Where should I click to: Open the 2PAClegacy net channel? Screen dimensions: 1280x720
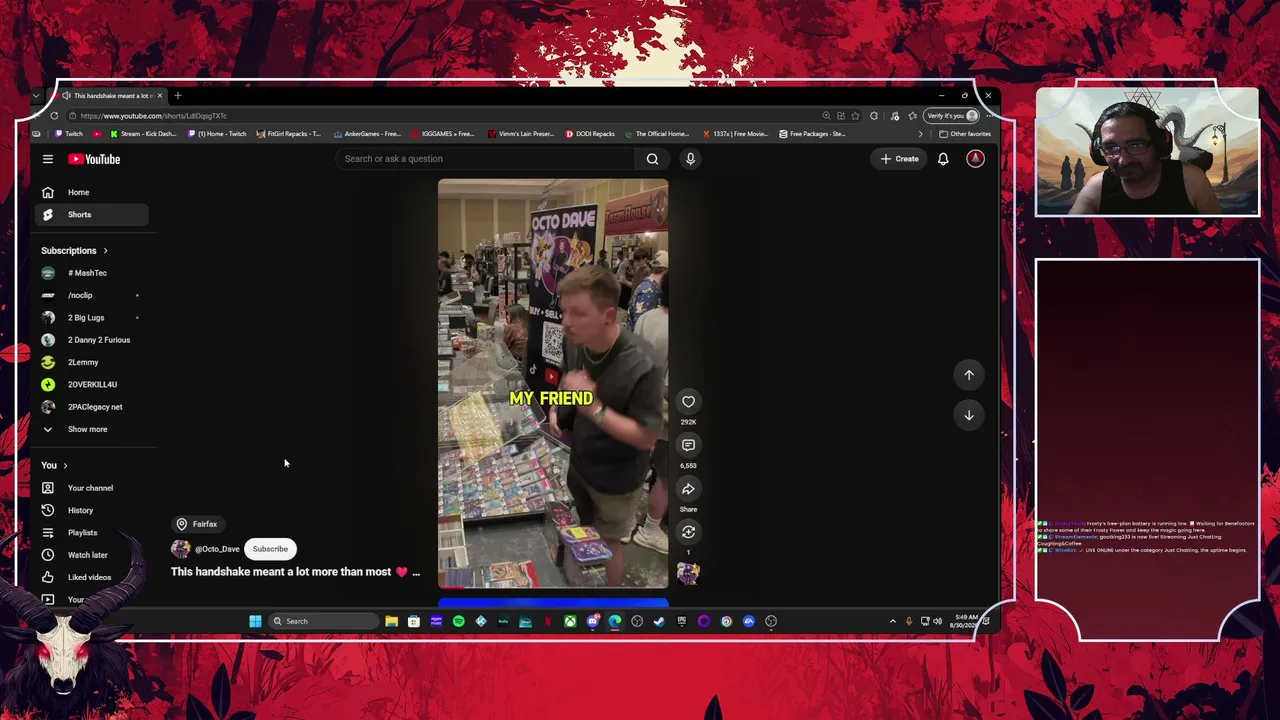92,407
